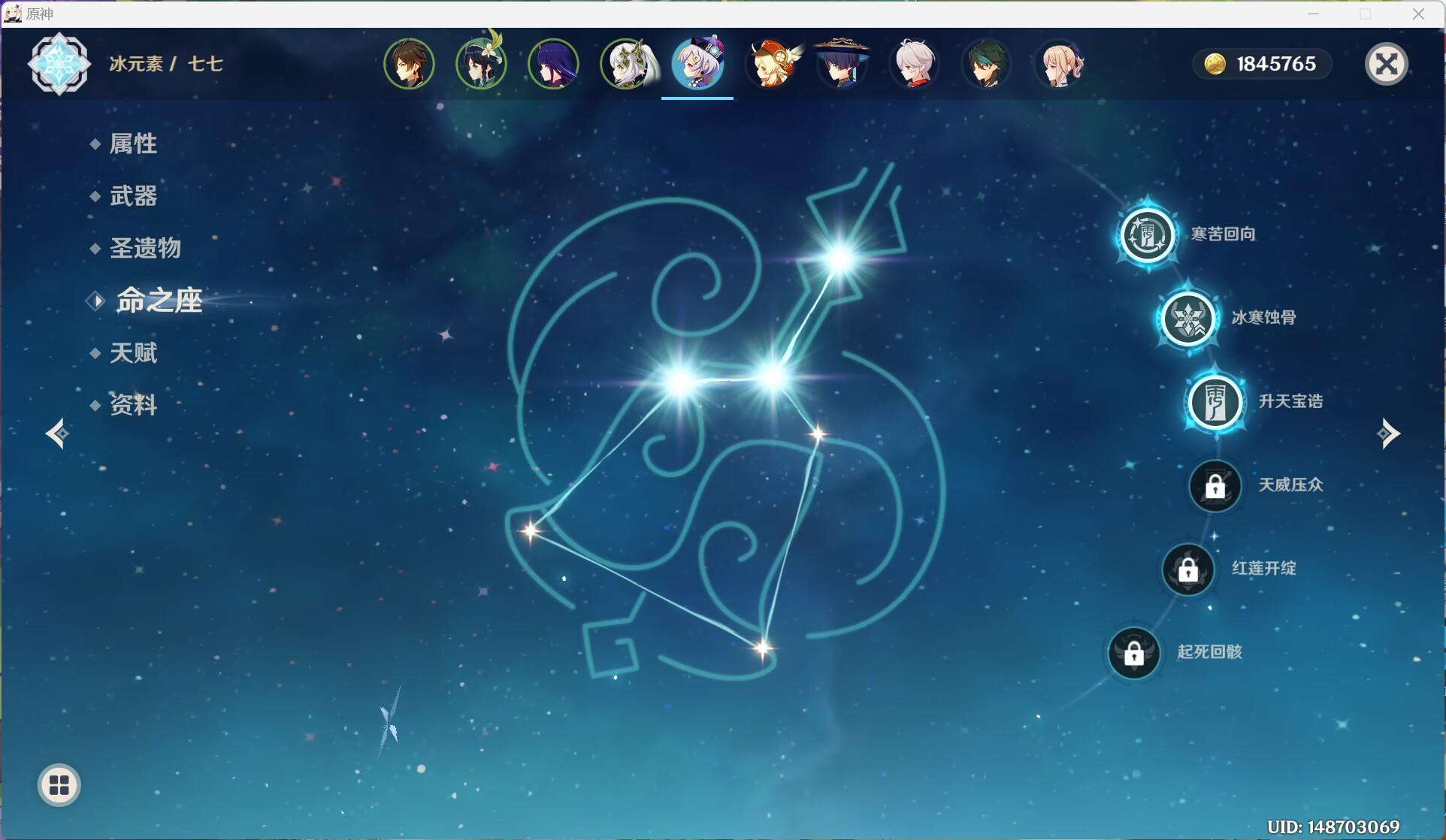Viewport: 1446px width, 840px height.
Task: Open the 资料 profile tab
Action: pos(133,405)
